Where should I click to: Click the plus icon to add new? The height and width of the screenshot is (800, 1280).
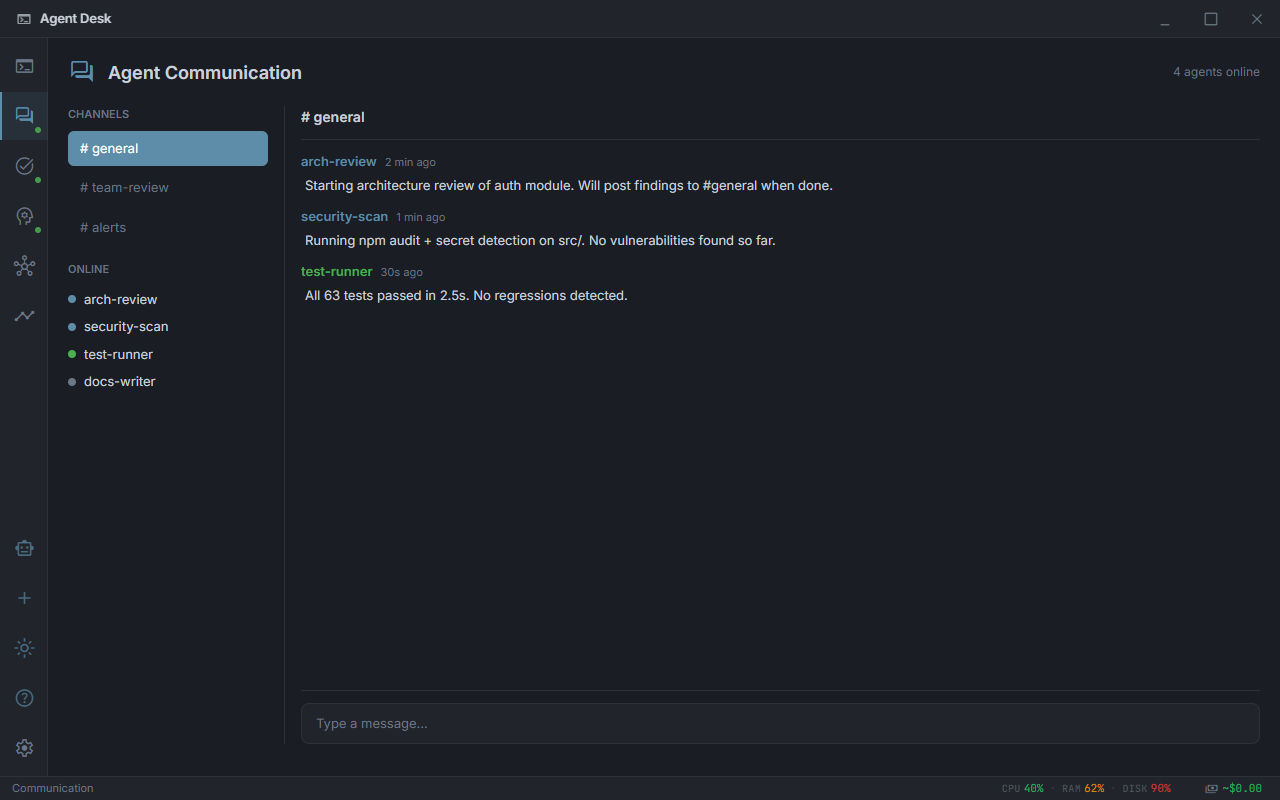tap(24, 598)
